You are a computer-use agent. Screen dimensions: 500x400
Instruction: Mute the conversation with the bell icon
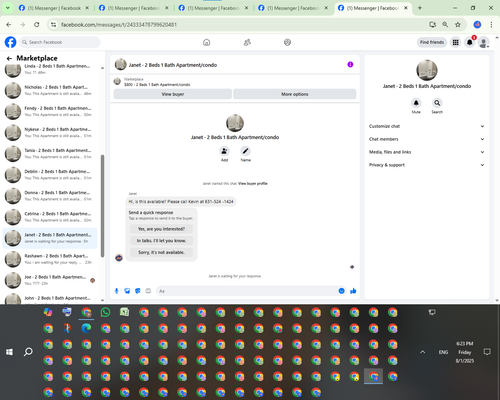coord(416,103)
